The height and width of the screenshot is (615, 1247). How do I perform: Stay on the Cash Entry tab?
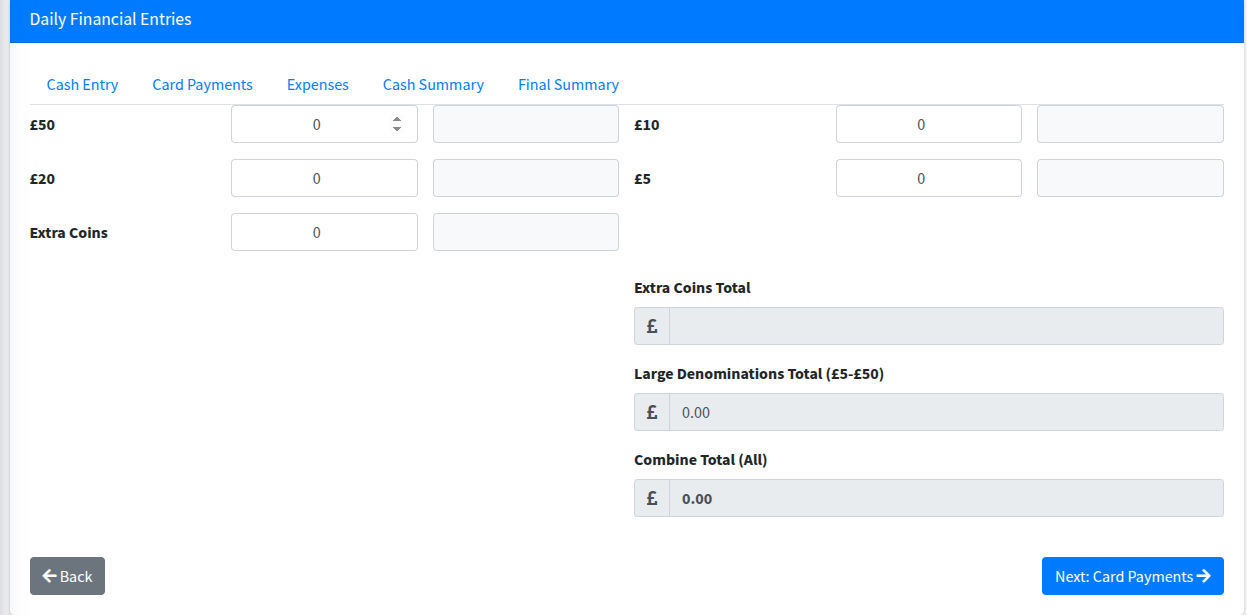pos(82,84)
